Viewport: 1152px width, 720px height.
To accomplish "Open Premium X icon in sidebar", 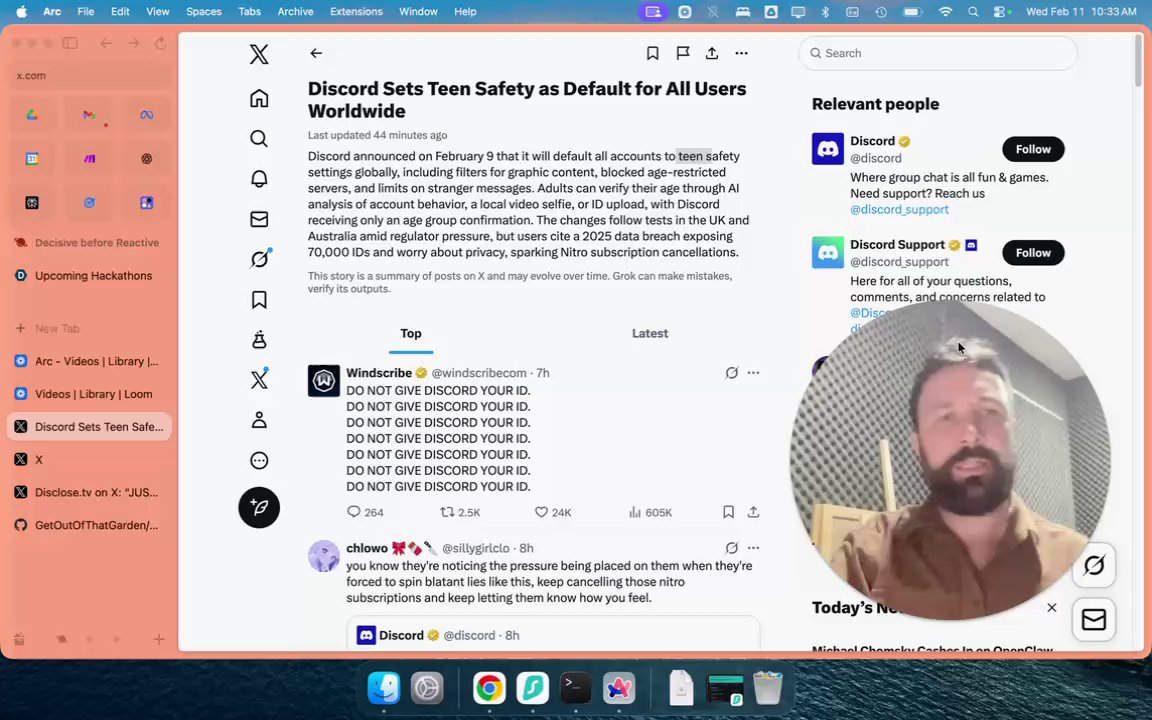I will click(x=259, y=379).
